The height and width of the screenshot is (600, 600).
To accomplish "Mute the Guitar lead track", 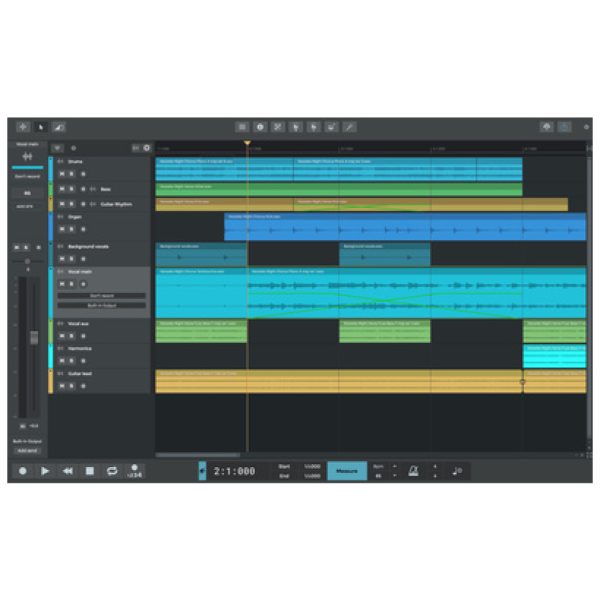I will (62, 386).
